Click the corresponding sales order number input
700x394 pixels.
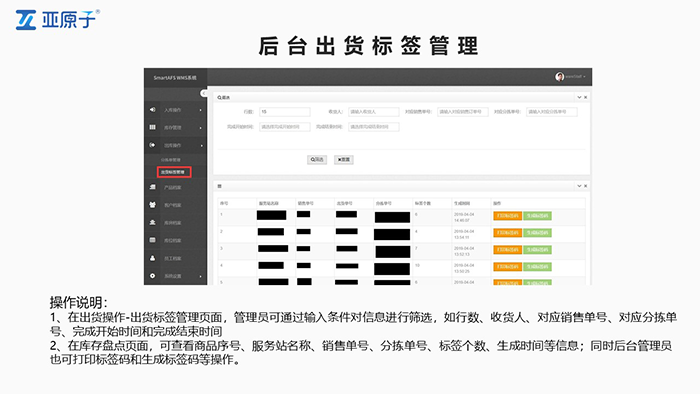coord(462,112)
